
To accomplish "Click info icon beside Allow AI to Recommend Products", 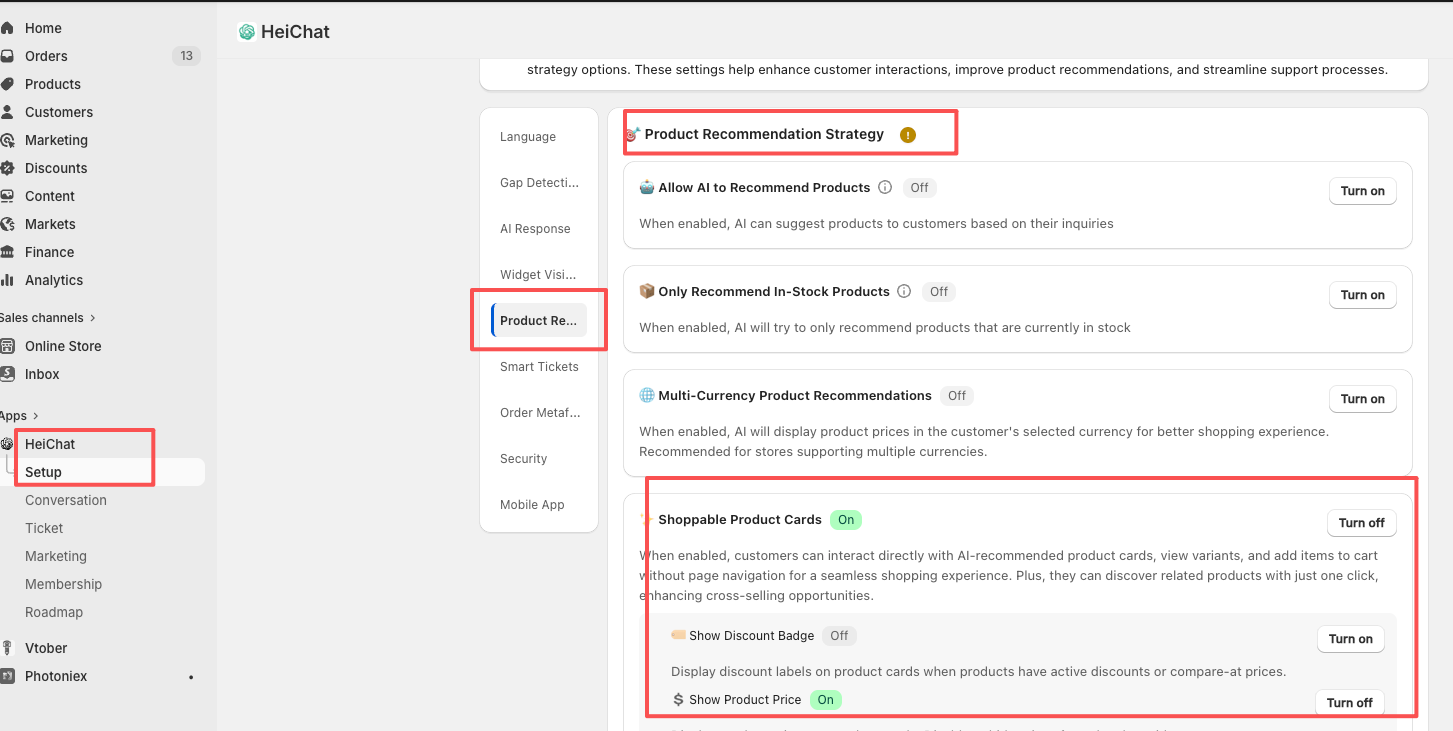I will (884, 187).
